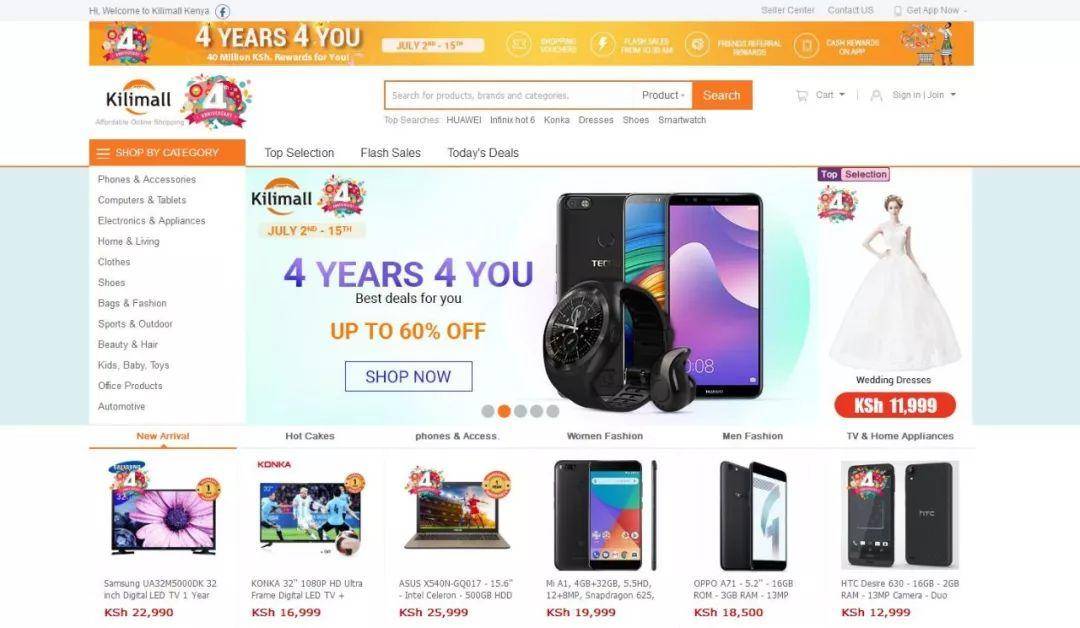Click the user profile icon by Sign in

pos(876,96)
